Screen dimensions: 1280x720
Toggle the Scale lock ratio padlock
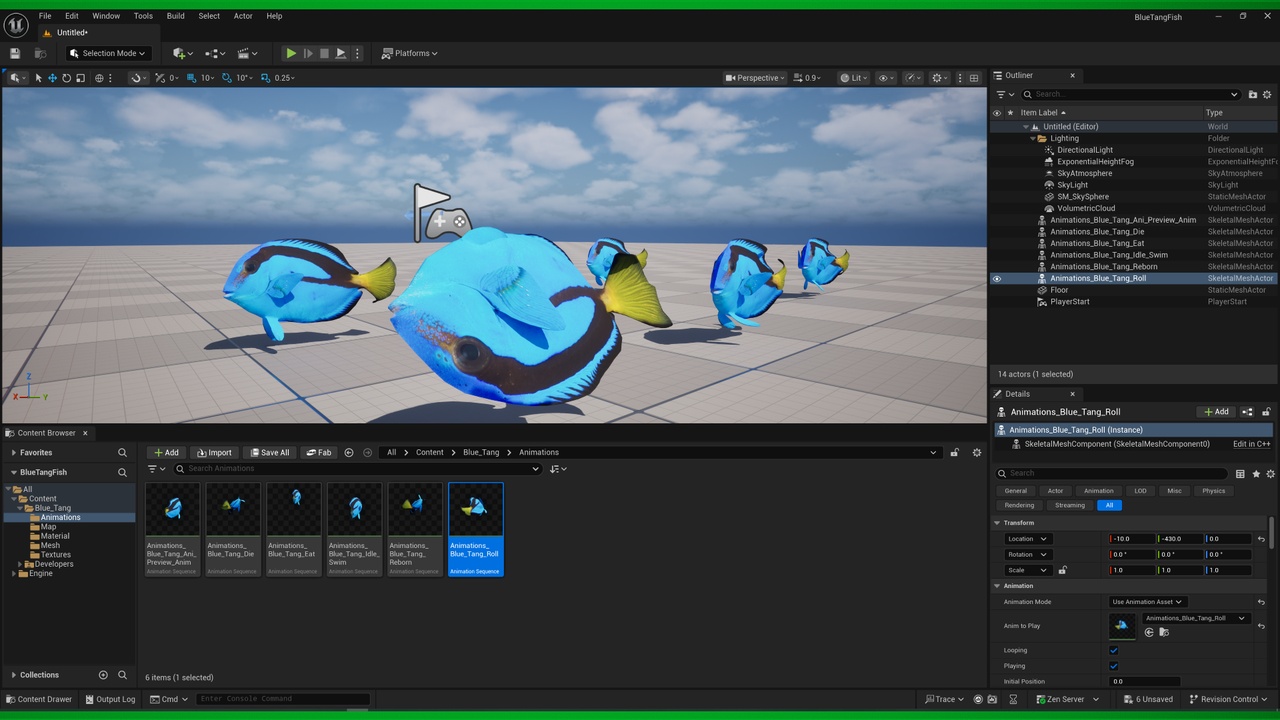click(1062, 570)
